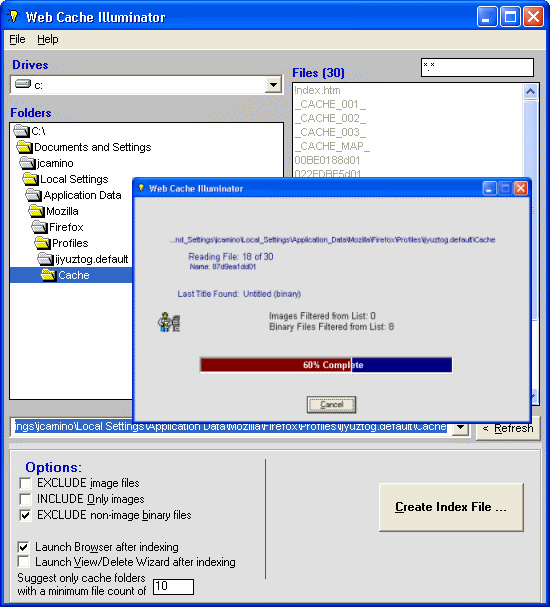This screenshot has width=550, height=607.
Task: Select the ijyuztog.default folder
Action: click(x=91, y=259)
